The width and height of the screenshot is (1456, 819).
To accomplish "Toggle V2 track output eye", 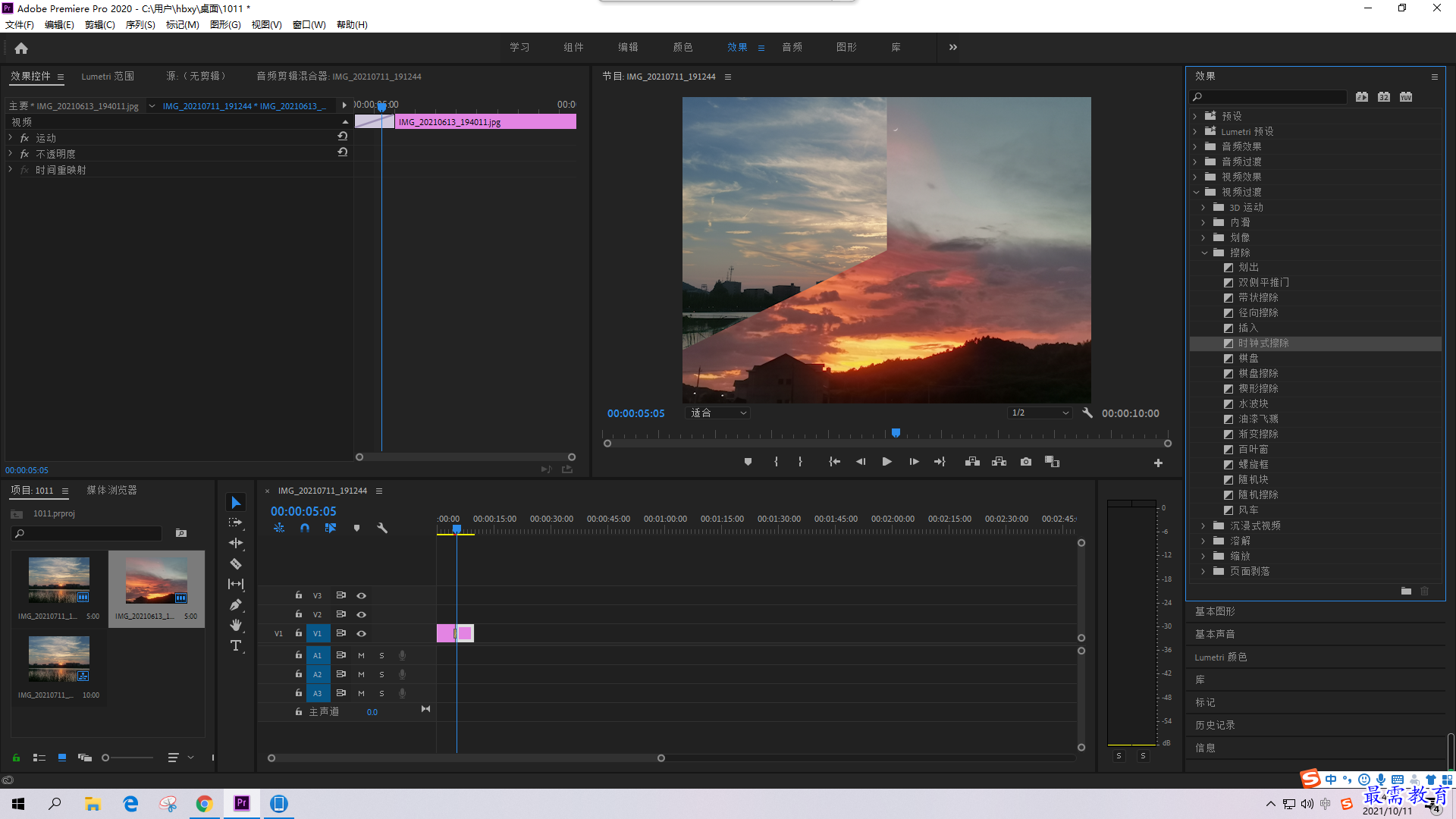I will (362, 614).
